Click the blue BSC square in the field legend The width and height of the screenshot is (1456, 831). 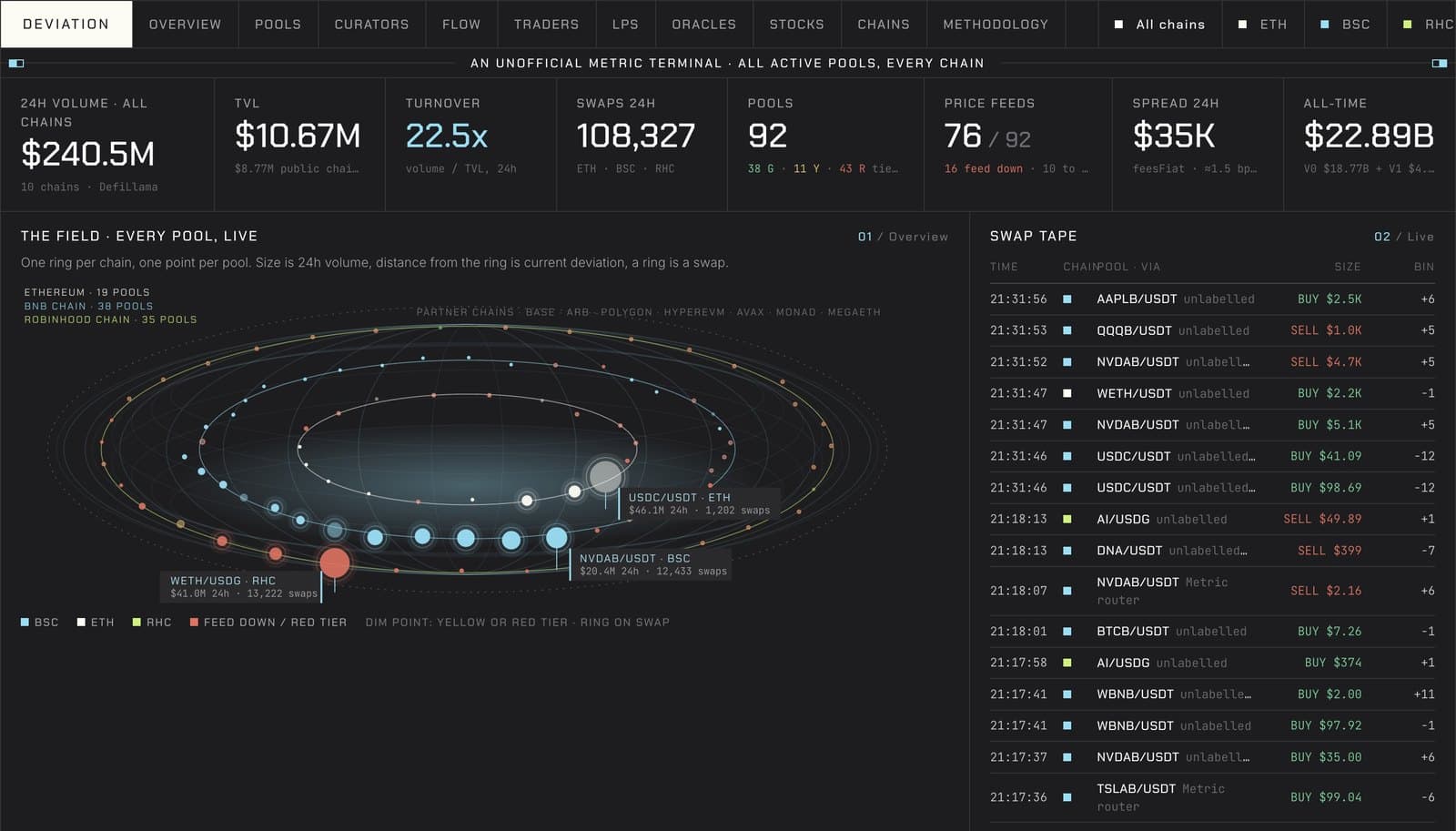tap(25, 623)
